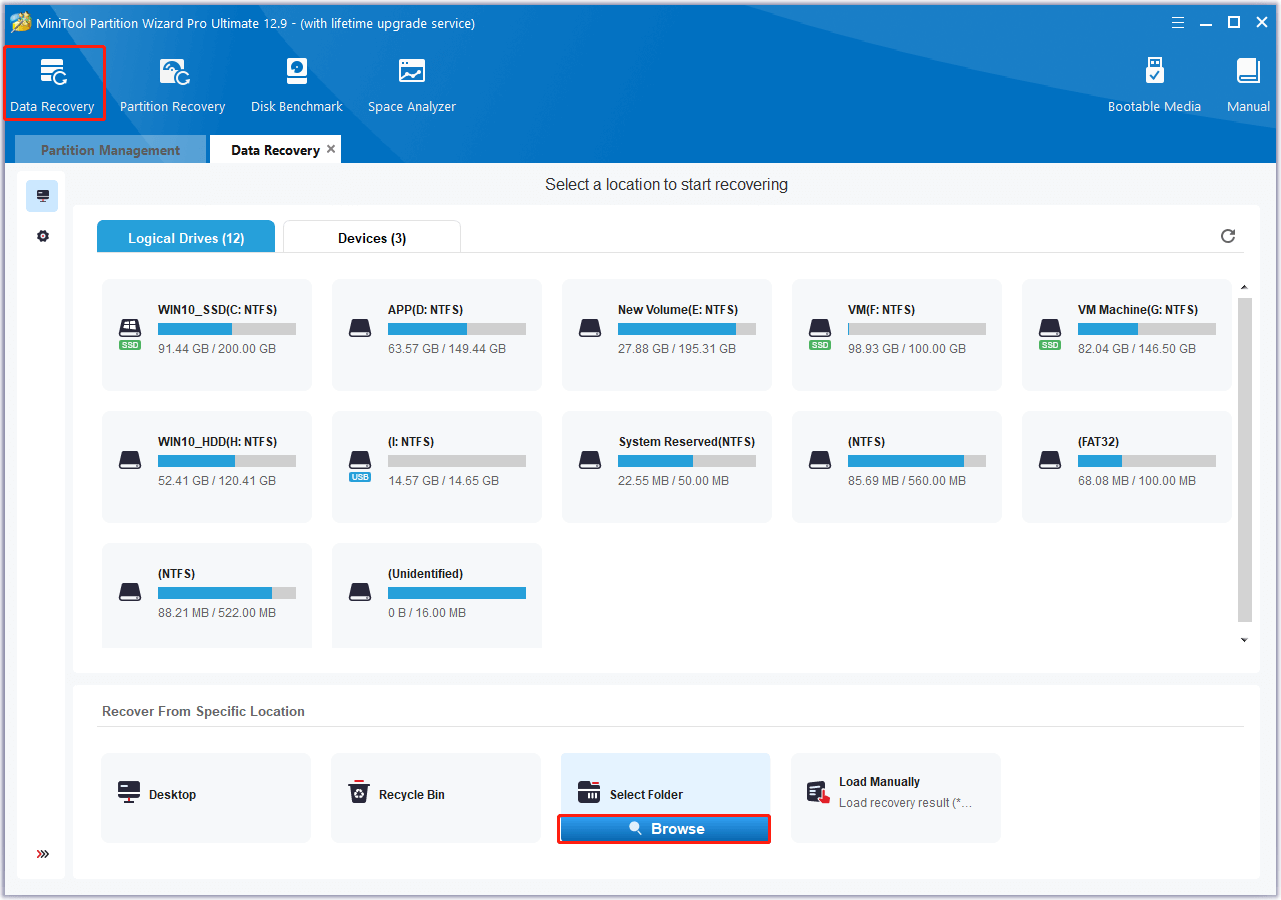Select System Reserved(NTFS) drive icon
1281x900 pixels.
(590, 461)
